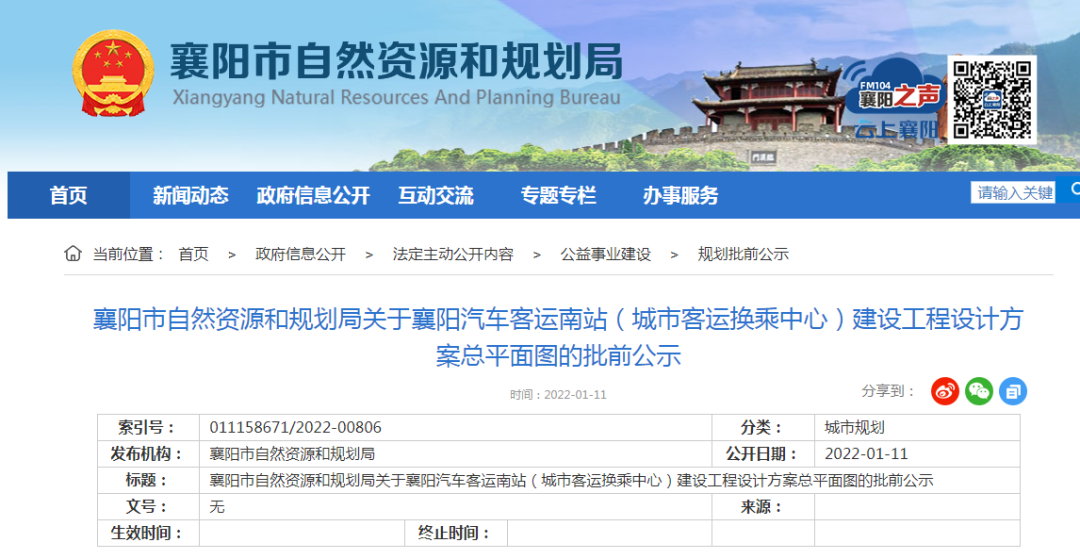Open the 首页 navigation tab
Image resolution: width=1080 pixels, height=559 pixels.
pyautogui.click(x=68, y=196)
